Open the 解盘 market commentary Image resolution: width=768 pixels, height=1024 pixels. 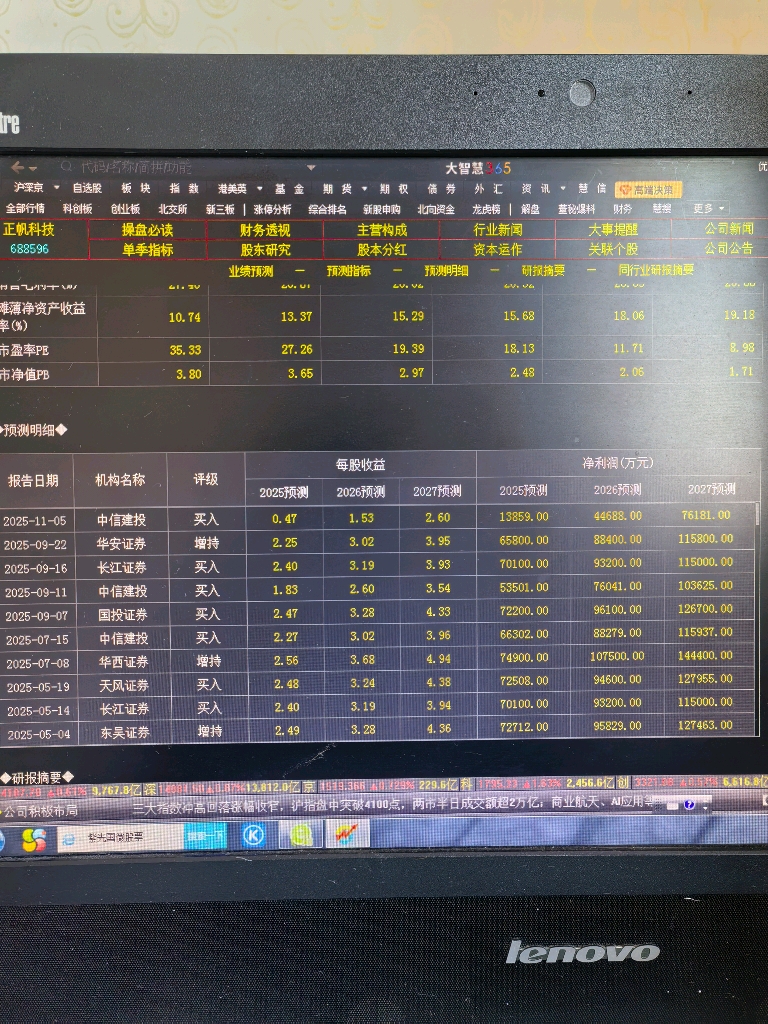[530, 209]
